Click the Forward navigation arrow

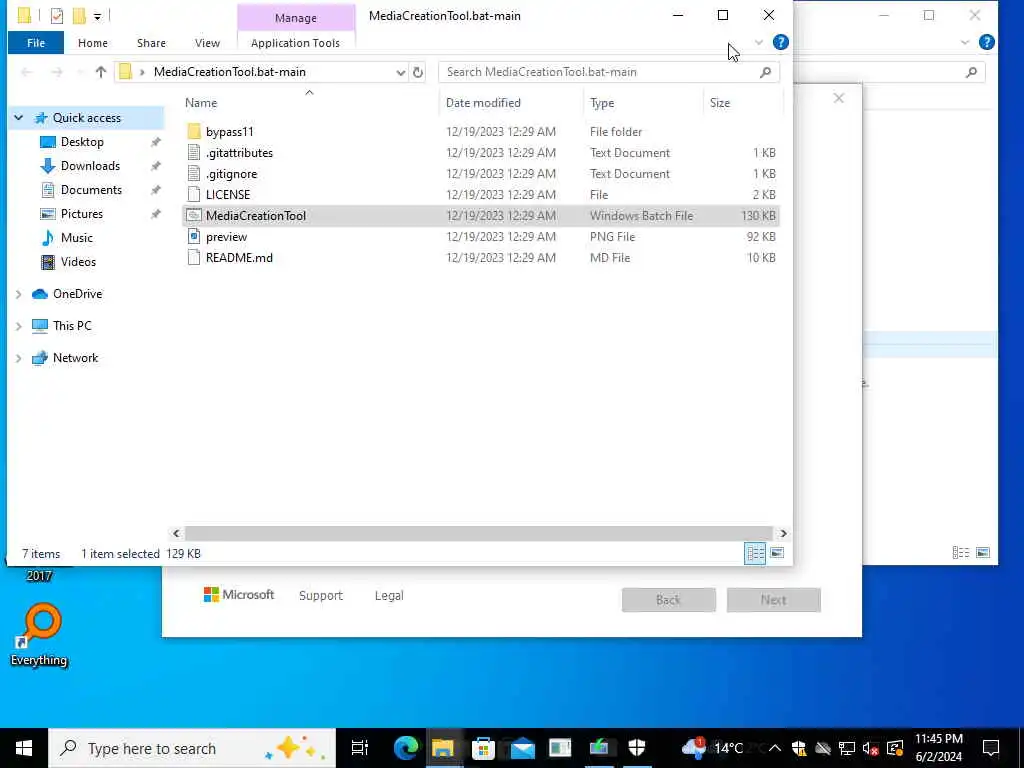click(x=57, y=72)
